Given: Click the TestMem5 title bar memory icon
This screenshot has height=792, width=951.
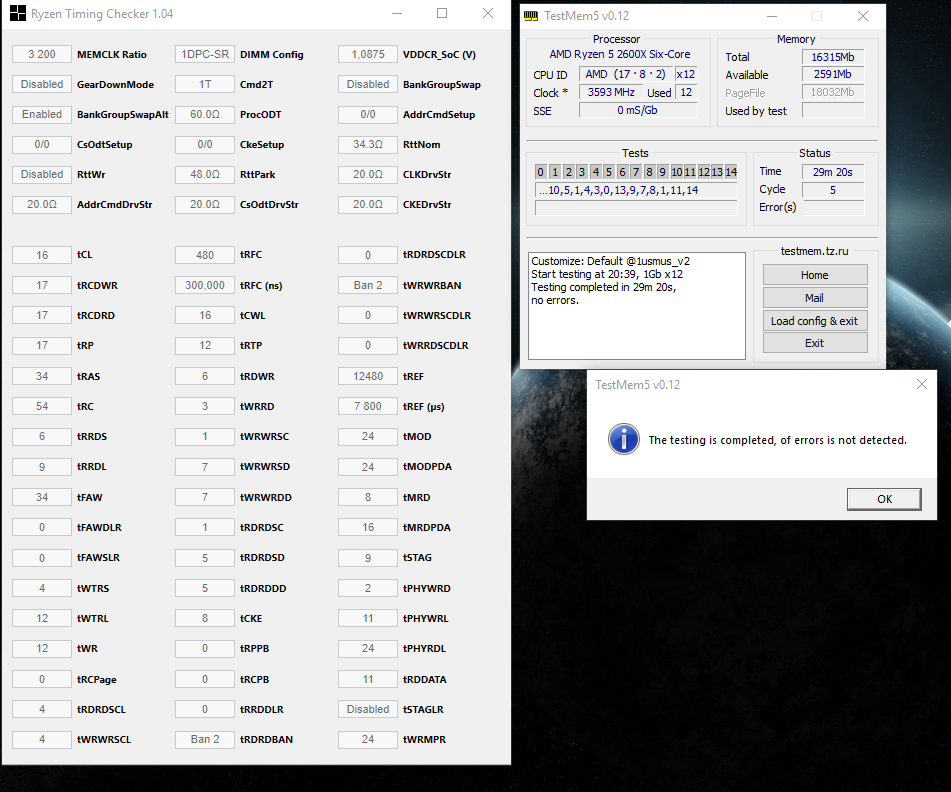Looking at the screenshot, I should point(531,16).
